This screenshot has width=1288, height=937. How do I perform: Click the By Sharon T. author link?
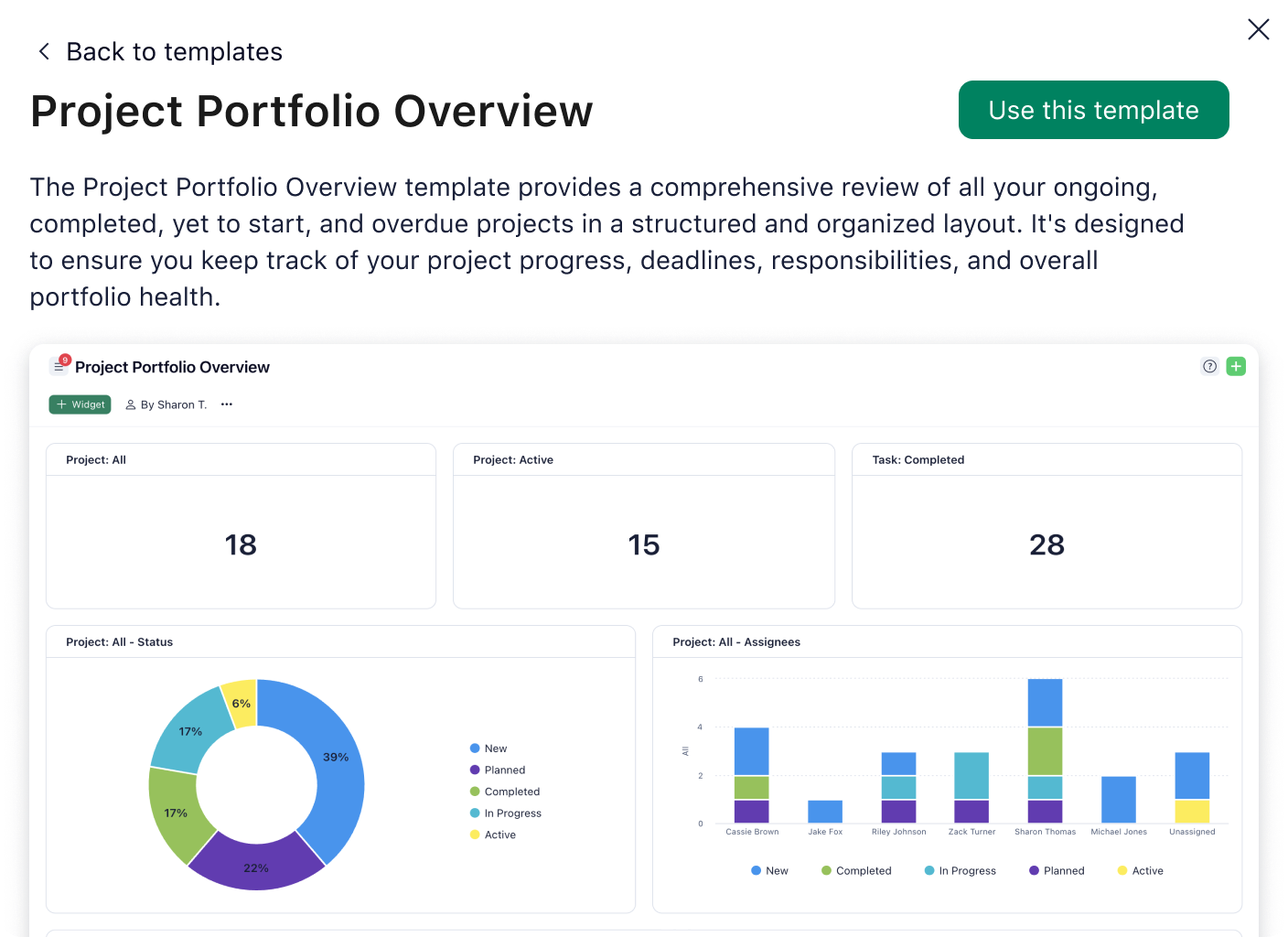coord(173,404)
